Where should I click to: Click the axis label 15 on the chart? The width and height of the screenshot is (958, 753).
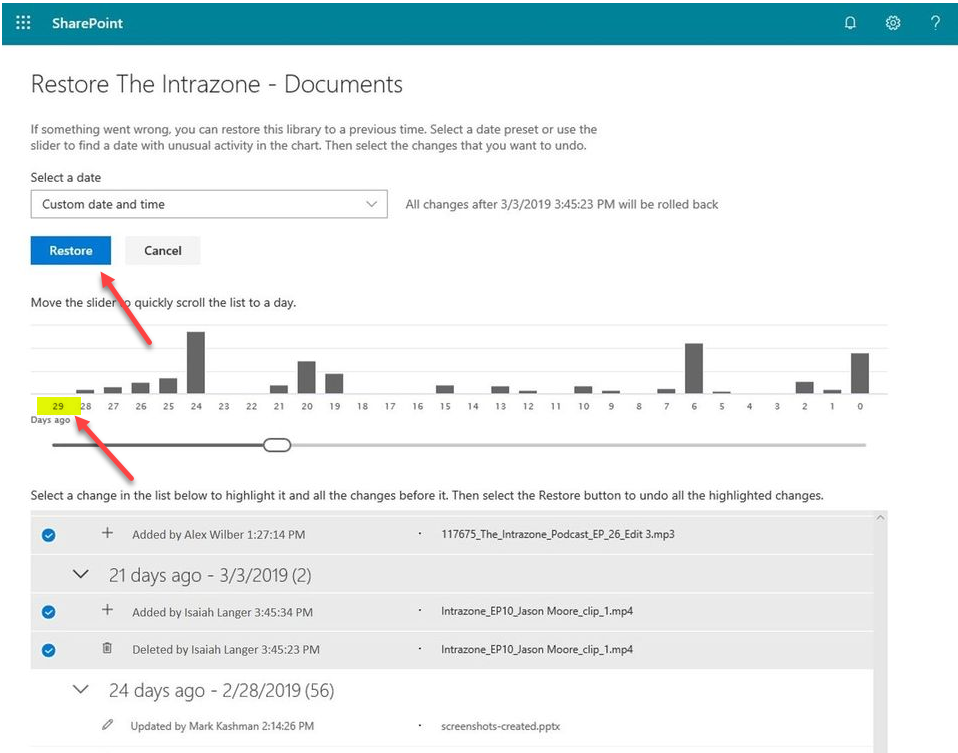point(445,406)
